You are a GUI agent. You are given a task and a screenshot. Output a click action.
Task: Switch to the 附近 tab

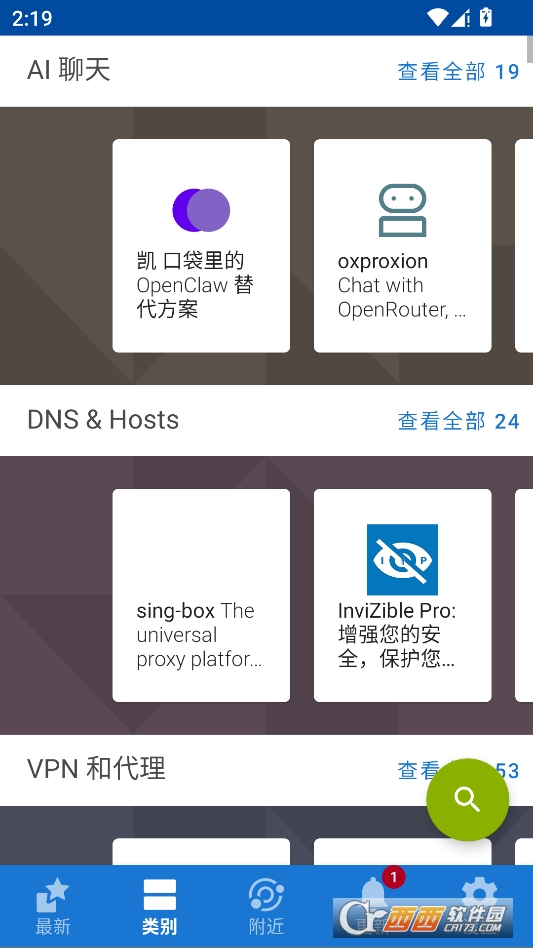point(266,906)
